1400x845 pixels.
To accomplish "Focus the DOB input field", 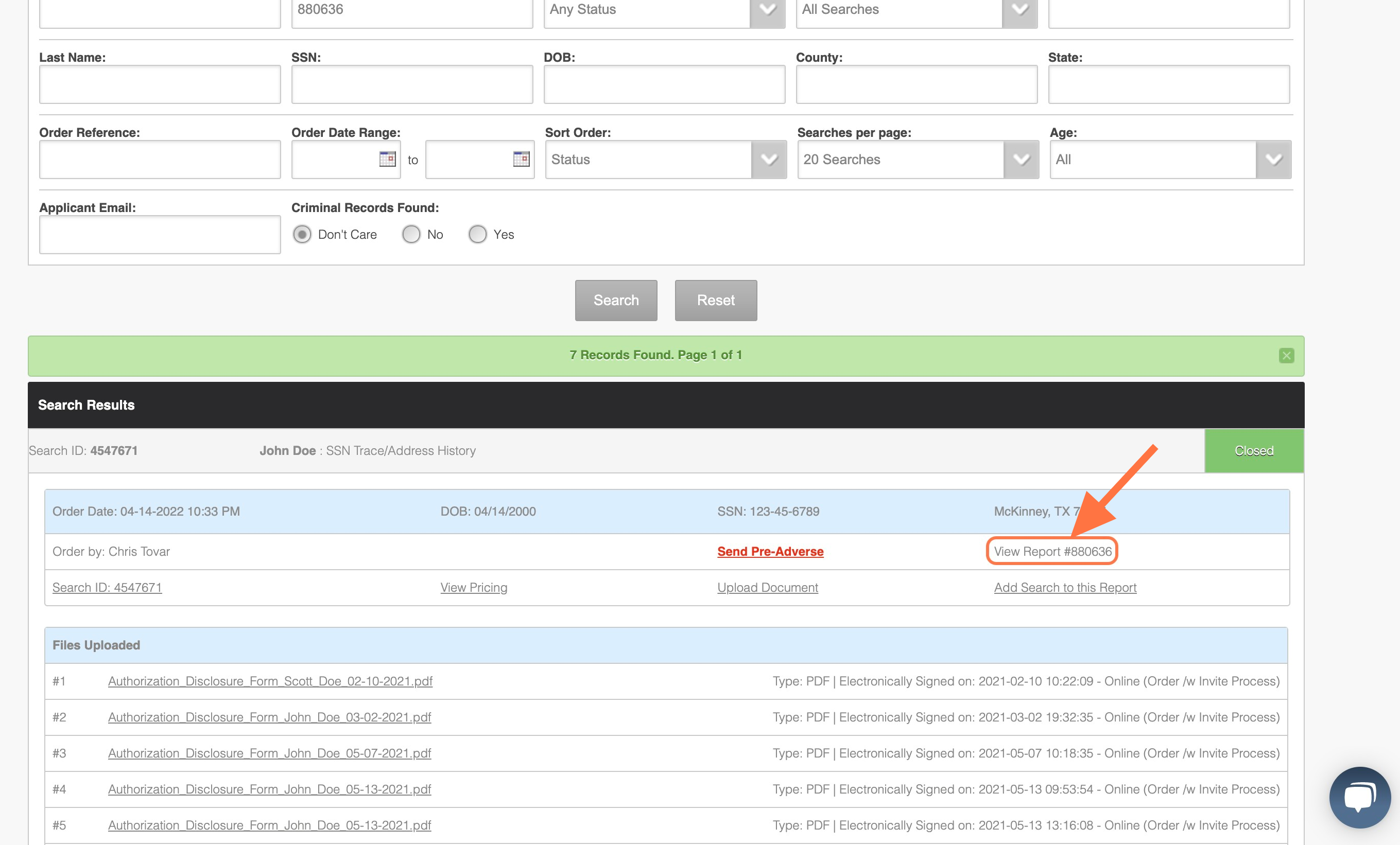I will (x=664, y=84).
